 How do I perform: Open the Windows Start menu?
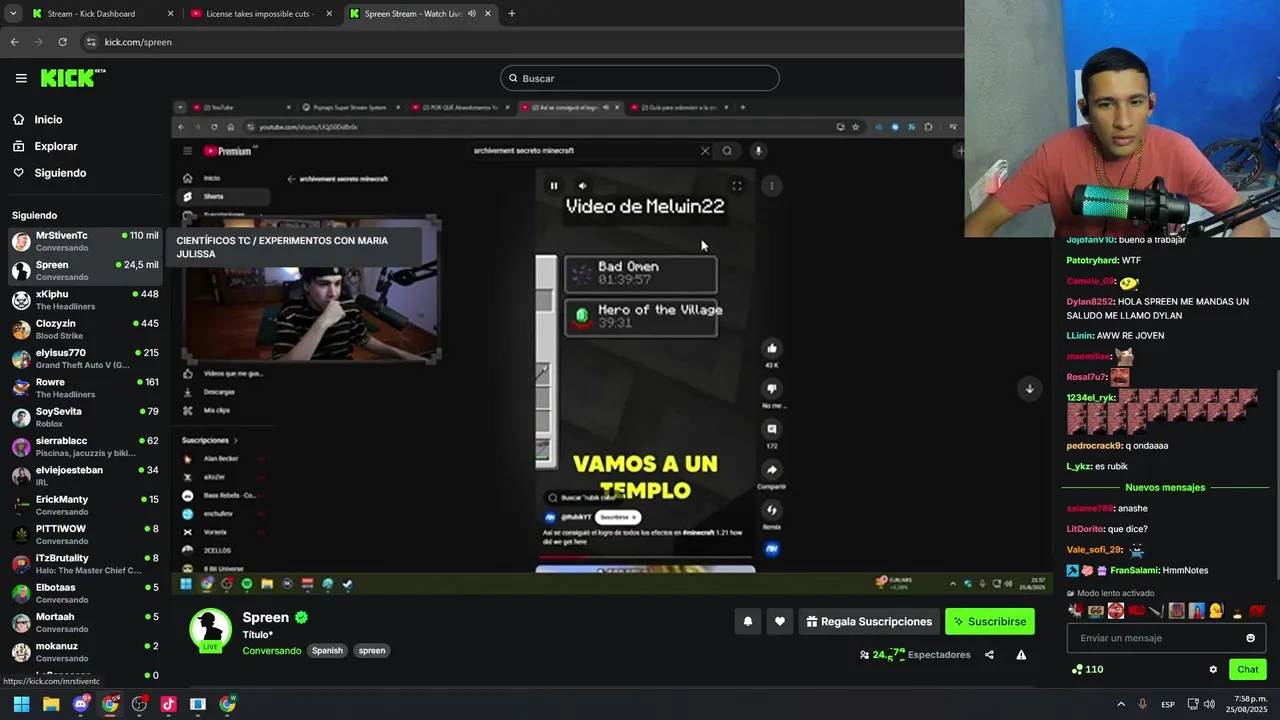point(21,704)
